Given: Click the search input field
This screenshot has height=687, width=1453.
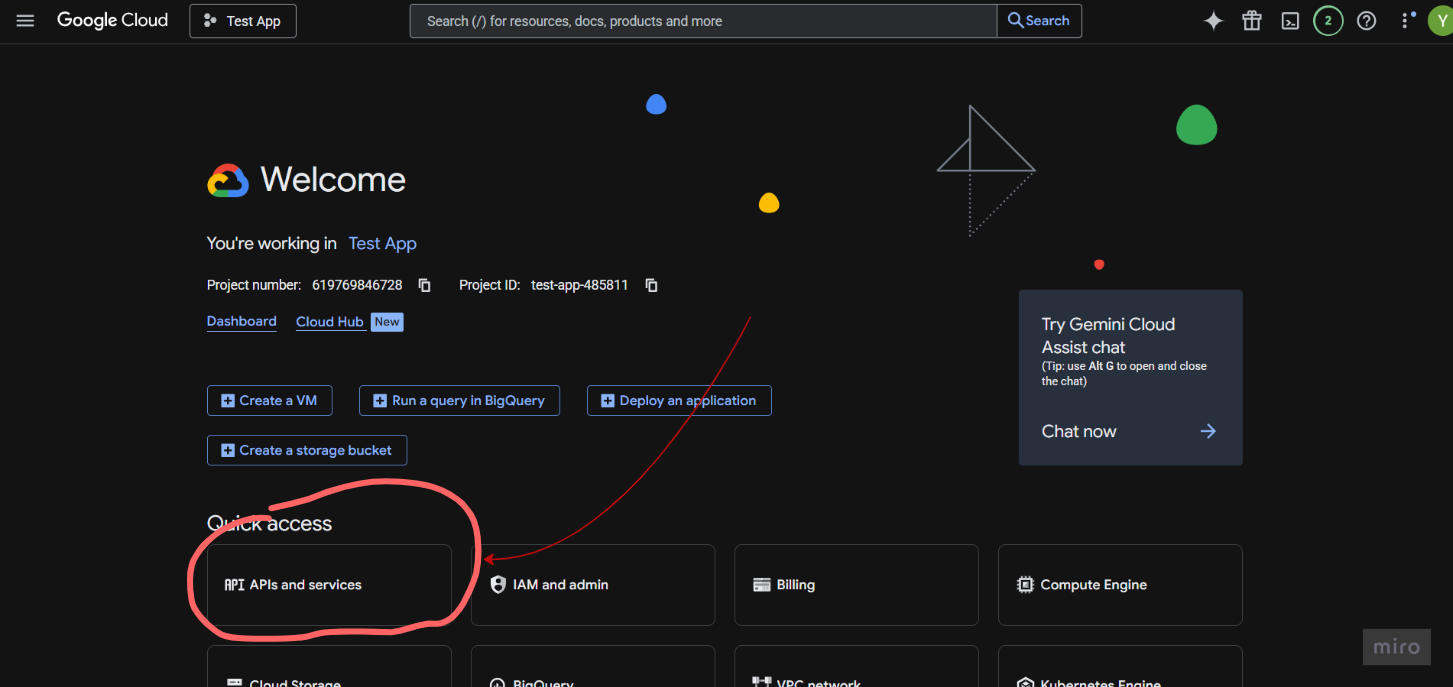Looking at the screenshot, I should (x=703, y=21).
